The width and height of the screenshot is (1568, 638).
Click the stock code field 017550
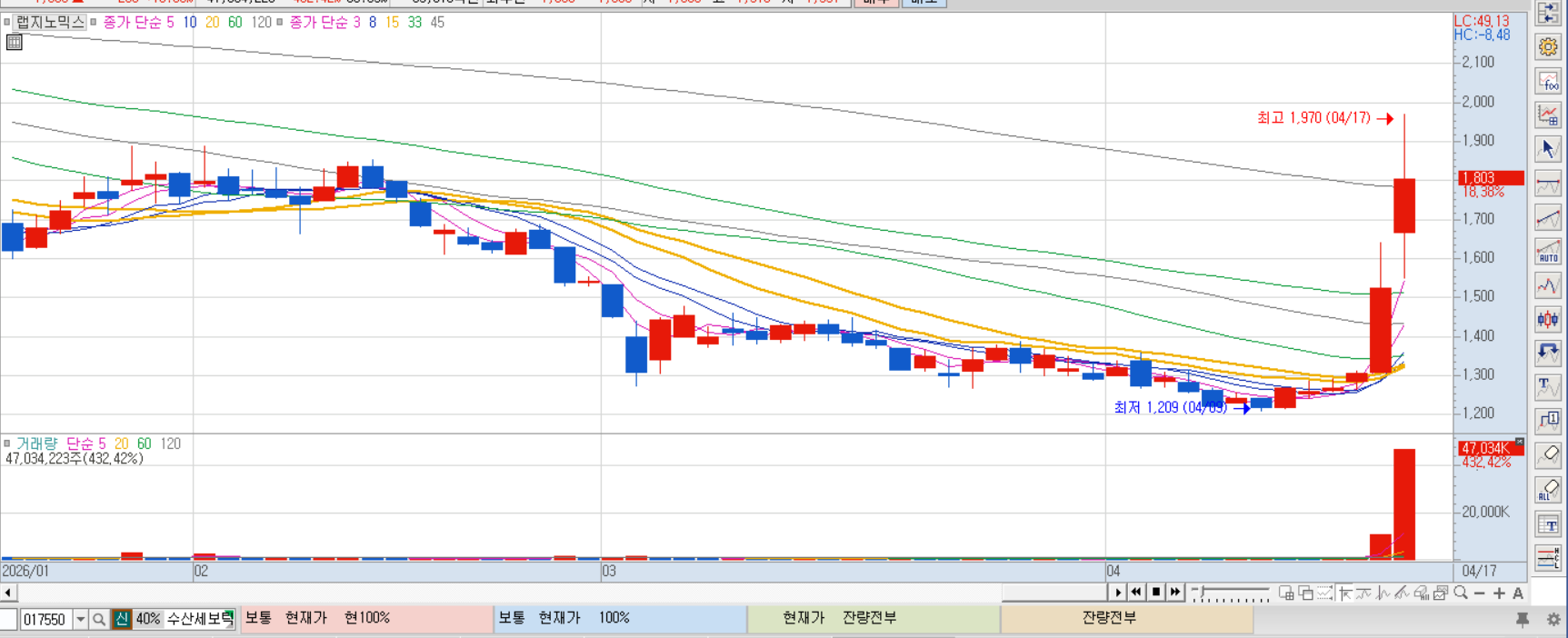45,619
